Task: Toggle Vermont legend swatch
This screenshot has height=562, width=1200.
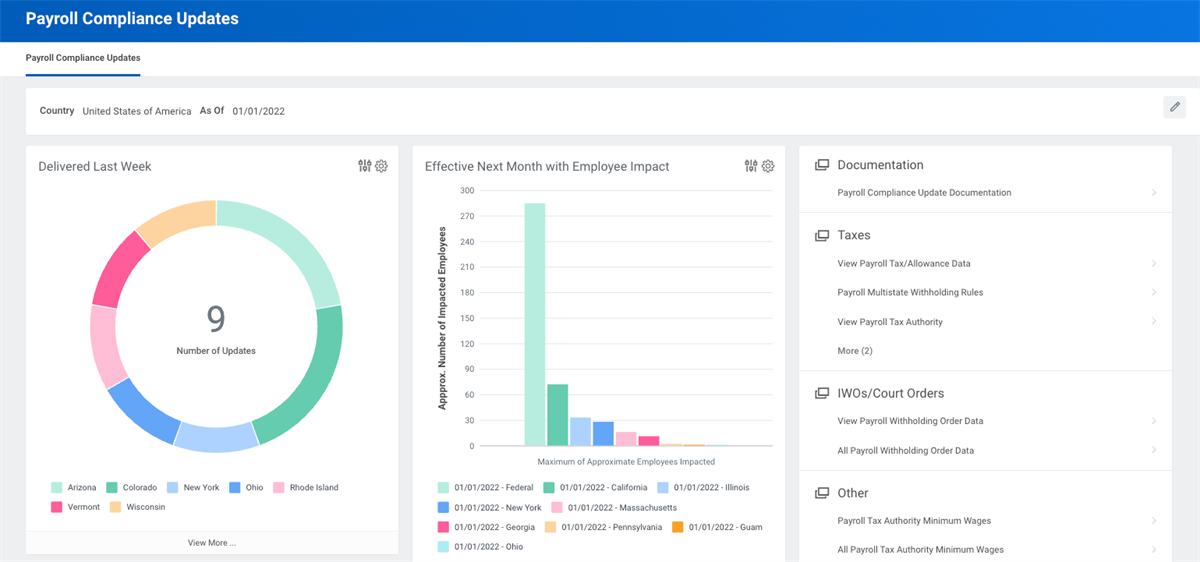Action: pos(57,507)
